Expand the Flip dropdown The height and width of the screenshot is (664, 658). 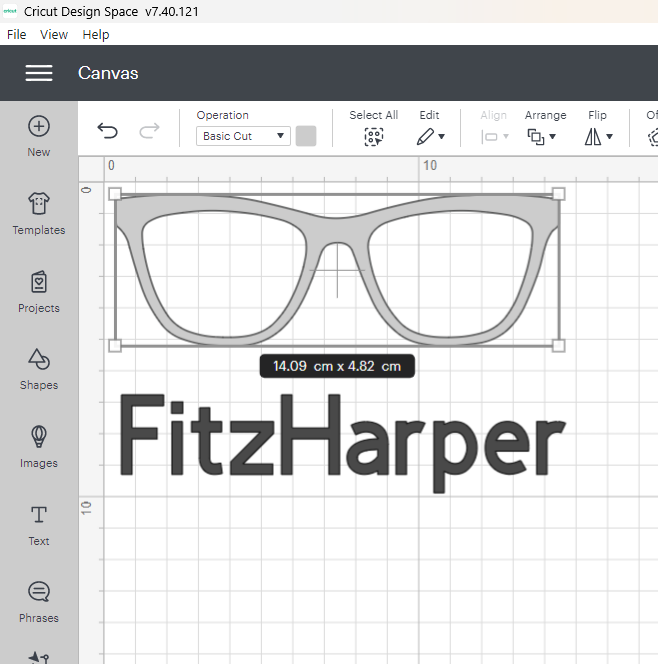click(598, 137)
